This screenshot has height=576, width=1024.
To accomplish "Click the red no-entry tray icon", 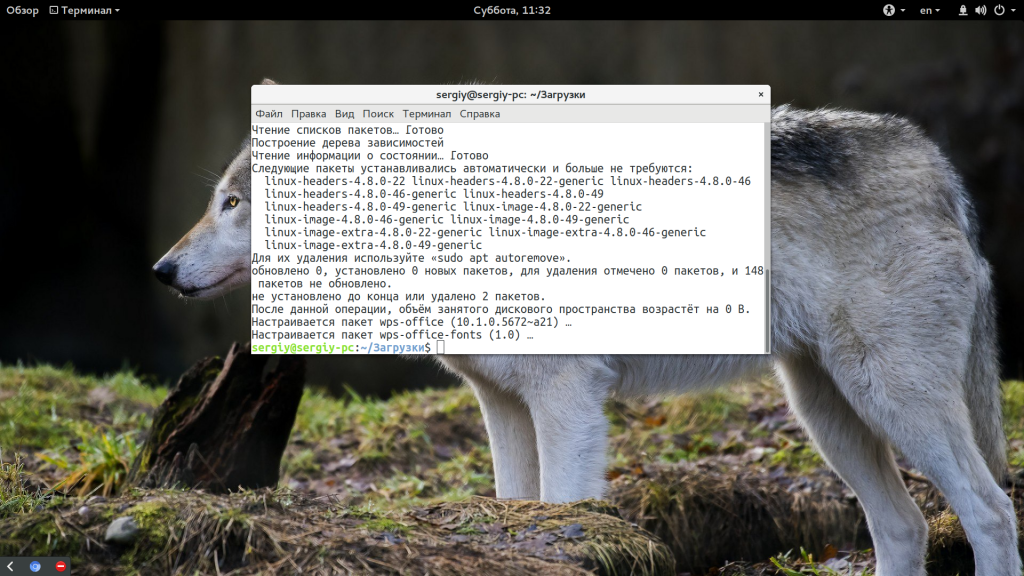I will coord(60,566).
